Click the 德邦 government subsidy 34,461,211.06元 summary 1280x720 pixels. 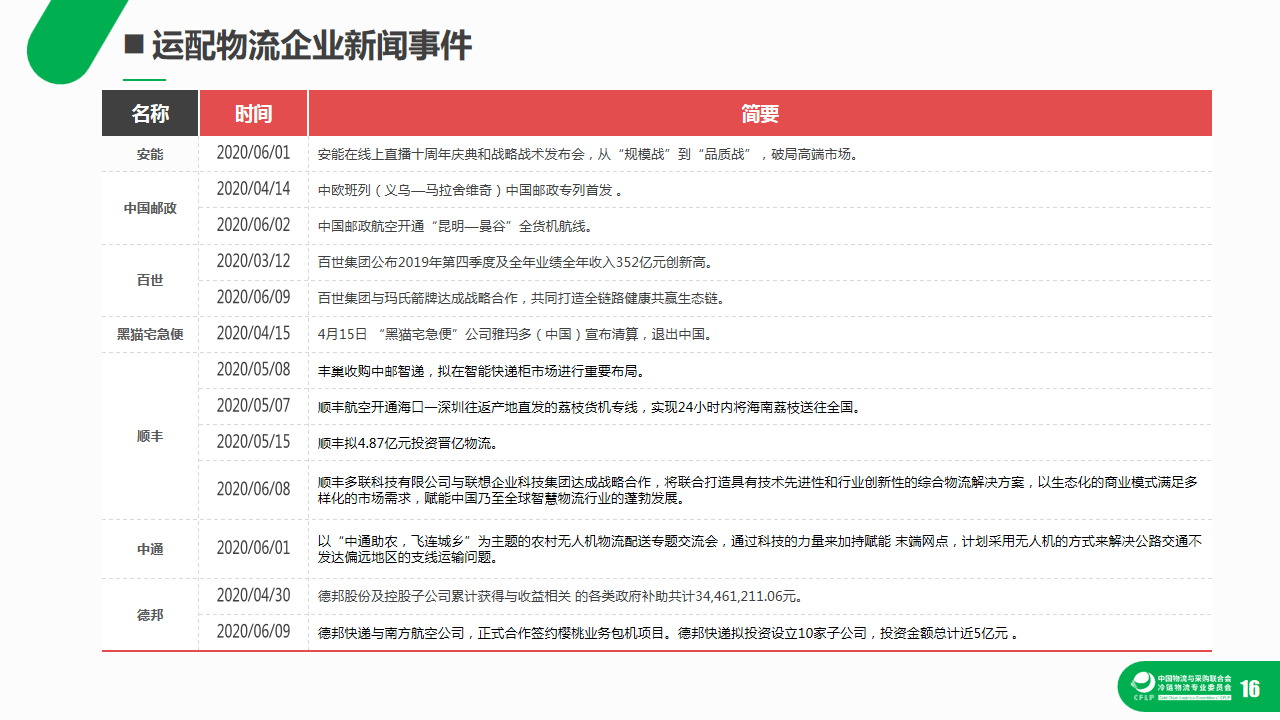pyautogui.click(x=560, y=597)
